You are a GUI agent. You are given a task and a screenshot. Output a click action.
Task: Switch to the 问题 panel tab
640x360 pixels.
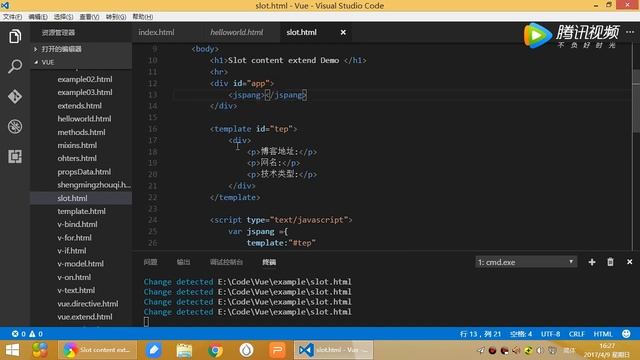(151, 262)
